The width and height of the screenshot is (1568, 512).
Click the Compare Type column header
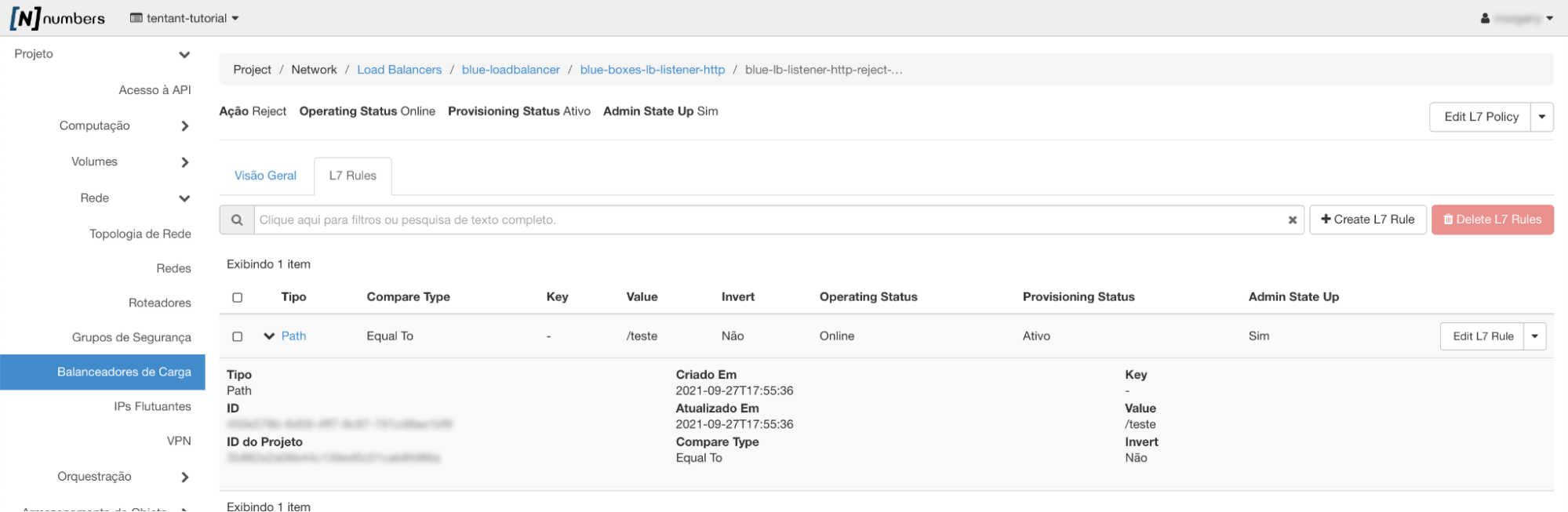(409, 297)
